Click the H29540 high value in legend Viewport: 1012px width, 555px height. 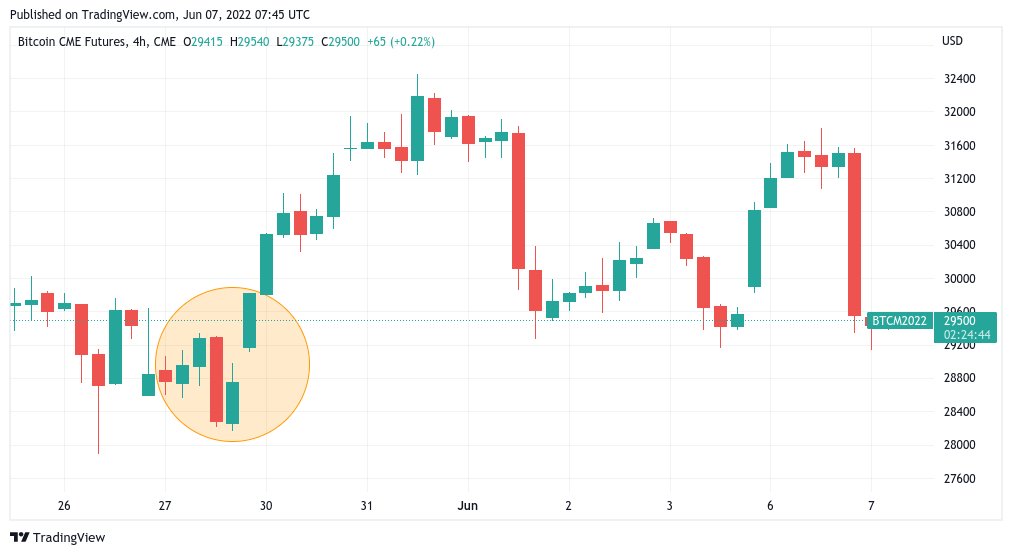(x=250, y=41)
